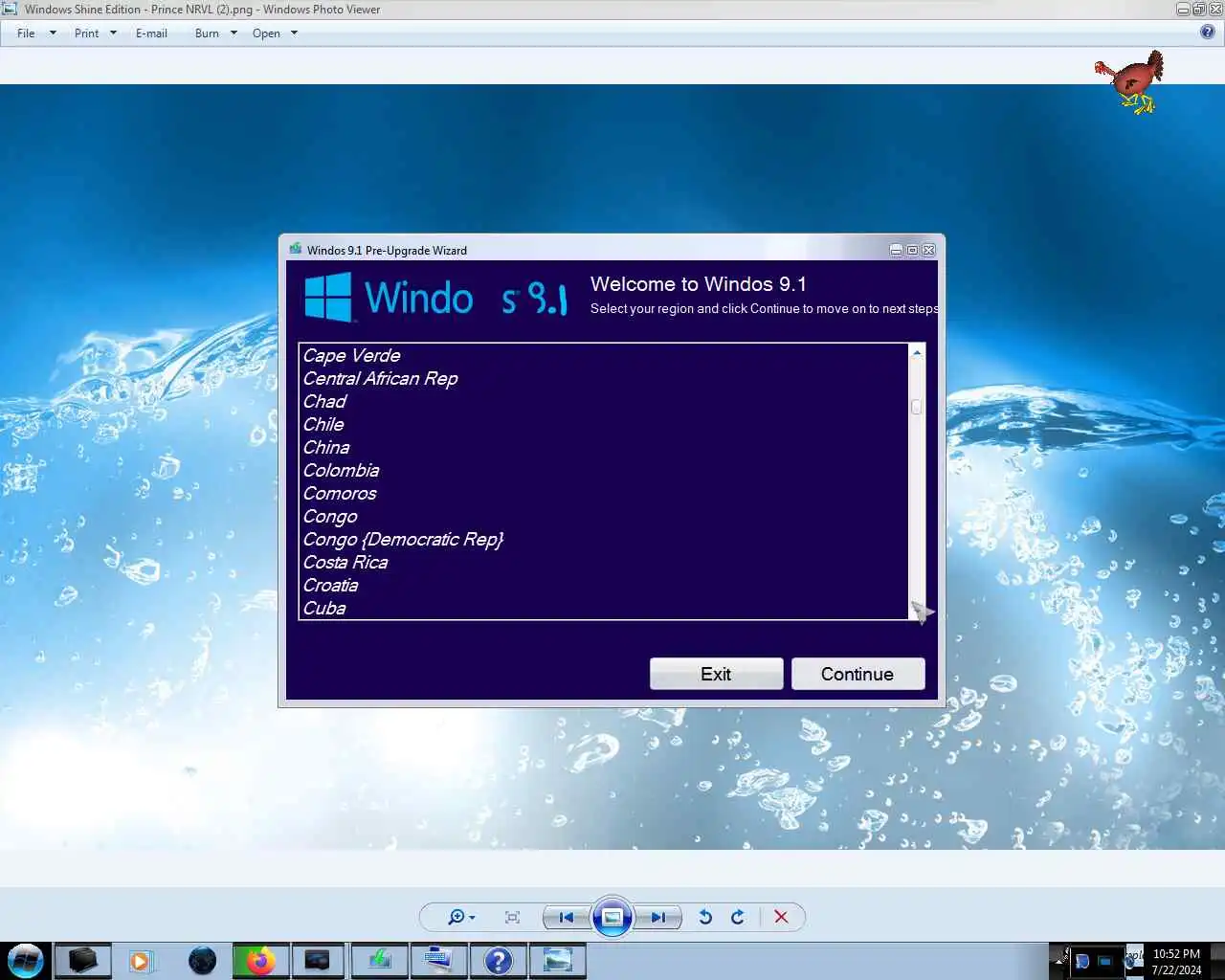This screenshot has width=1225, height=980.
Task: Go to the previous photo
Action: 566,917
